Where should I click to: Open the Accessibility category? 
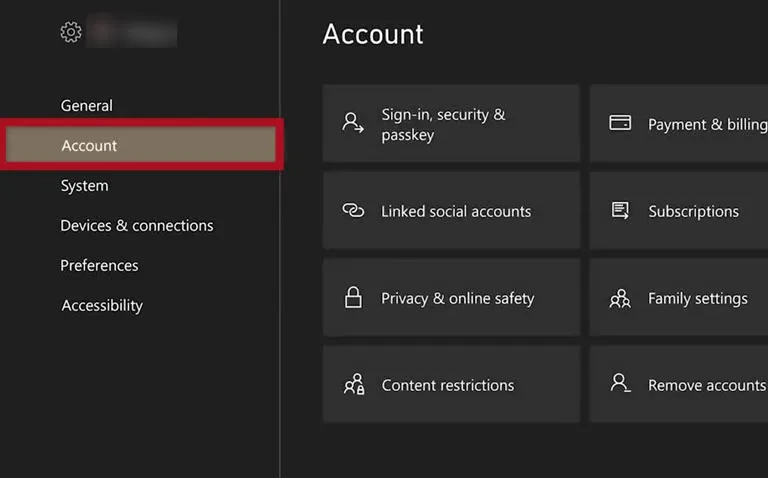[x=102, y=305]
